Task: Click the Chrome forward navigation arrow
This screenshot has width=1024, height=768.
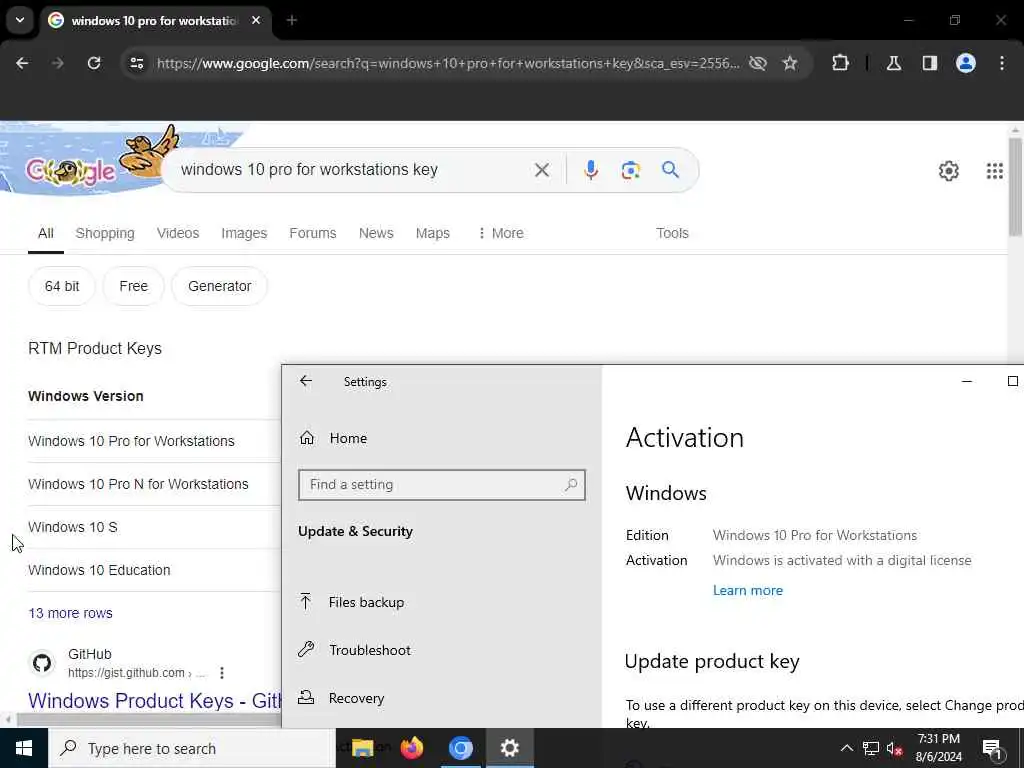Action: pos(57,63)
